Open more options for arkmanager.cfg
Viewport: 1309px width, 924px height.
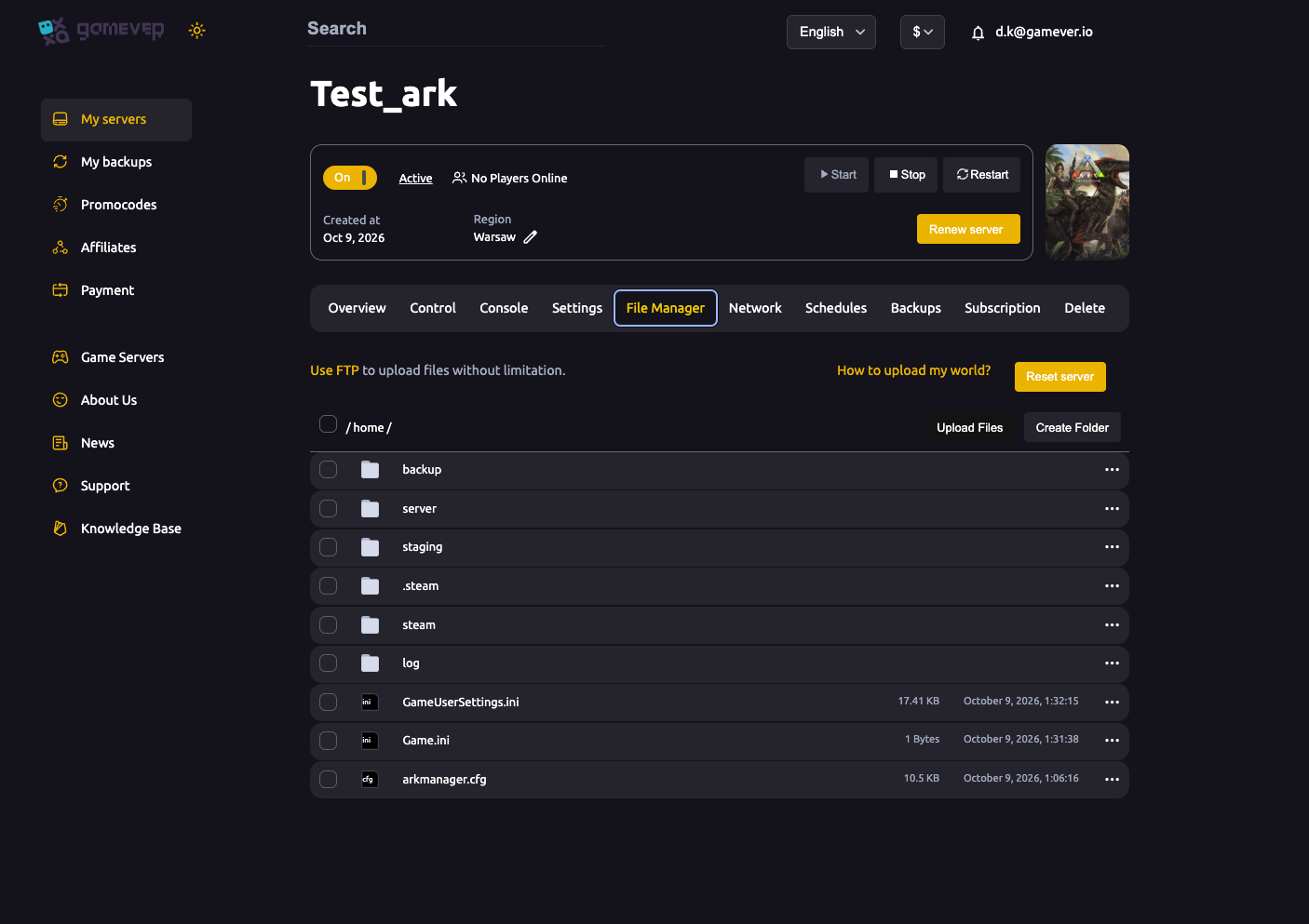1112,780
